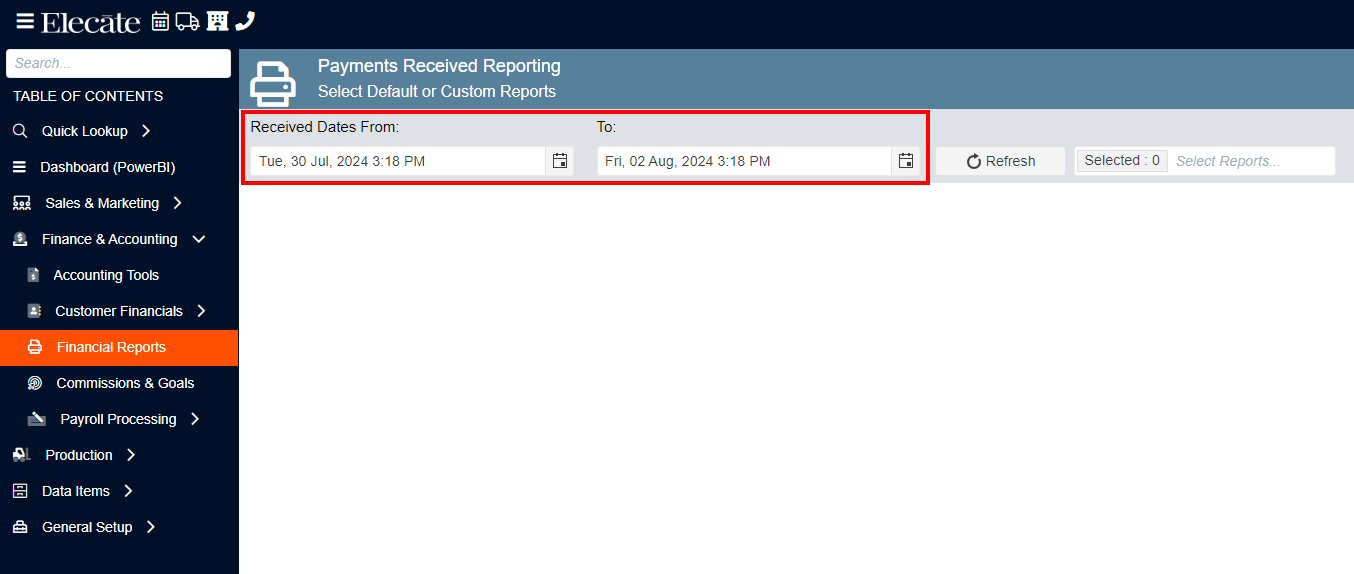This screenshot has width=1354, height=574.
Task: Open the From date calendar picker
Action: tap(560, 161)
